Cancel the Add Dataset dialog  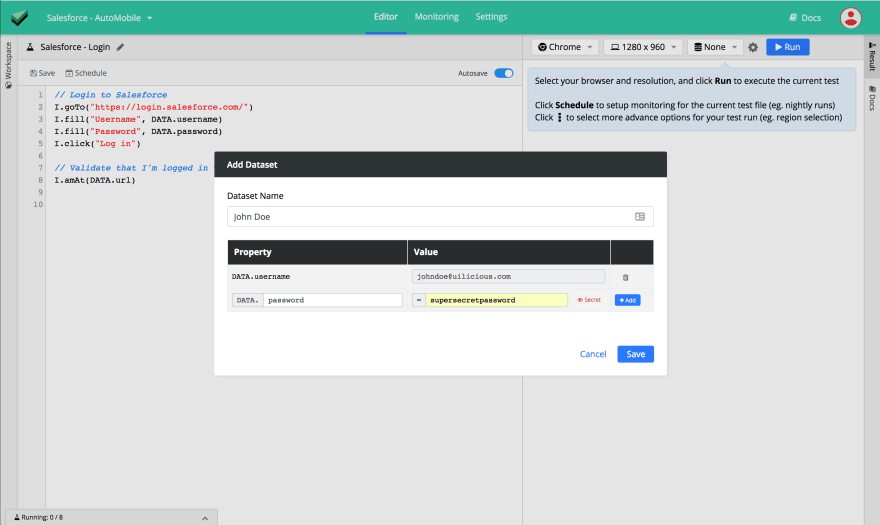[593, 354]
